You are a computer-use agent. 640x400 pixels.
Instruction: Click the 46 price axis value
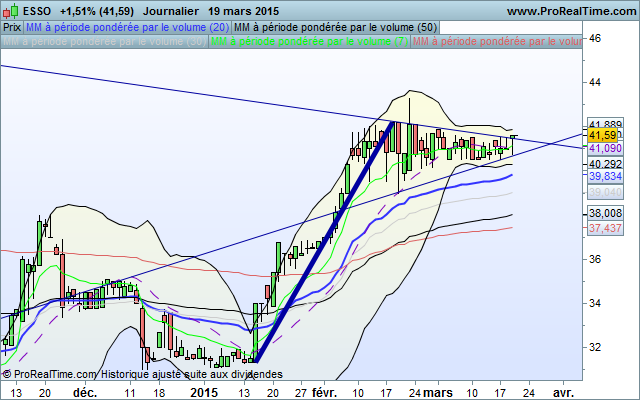click(595, 38)
